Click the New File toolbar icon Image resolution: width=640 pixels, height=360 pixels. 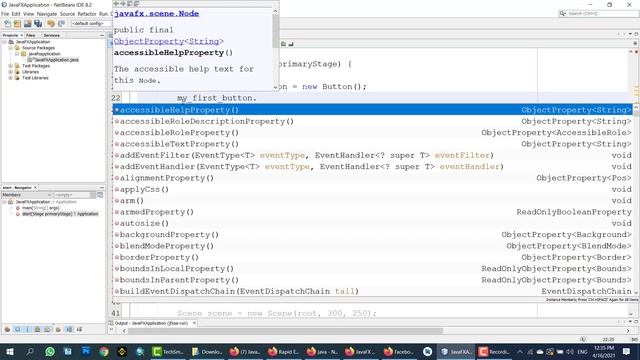(7, 24)
